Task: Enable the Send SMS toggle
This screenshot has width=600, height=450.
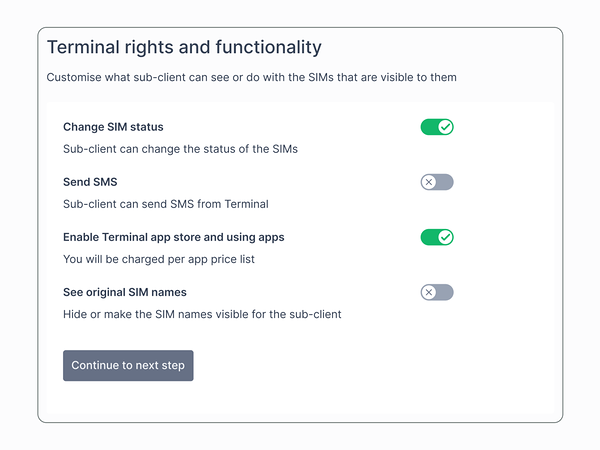Action: pyautogui.click(x=437, y=182)
